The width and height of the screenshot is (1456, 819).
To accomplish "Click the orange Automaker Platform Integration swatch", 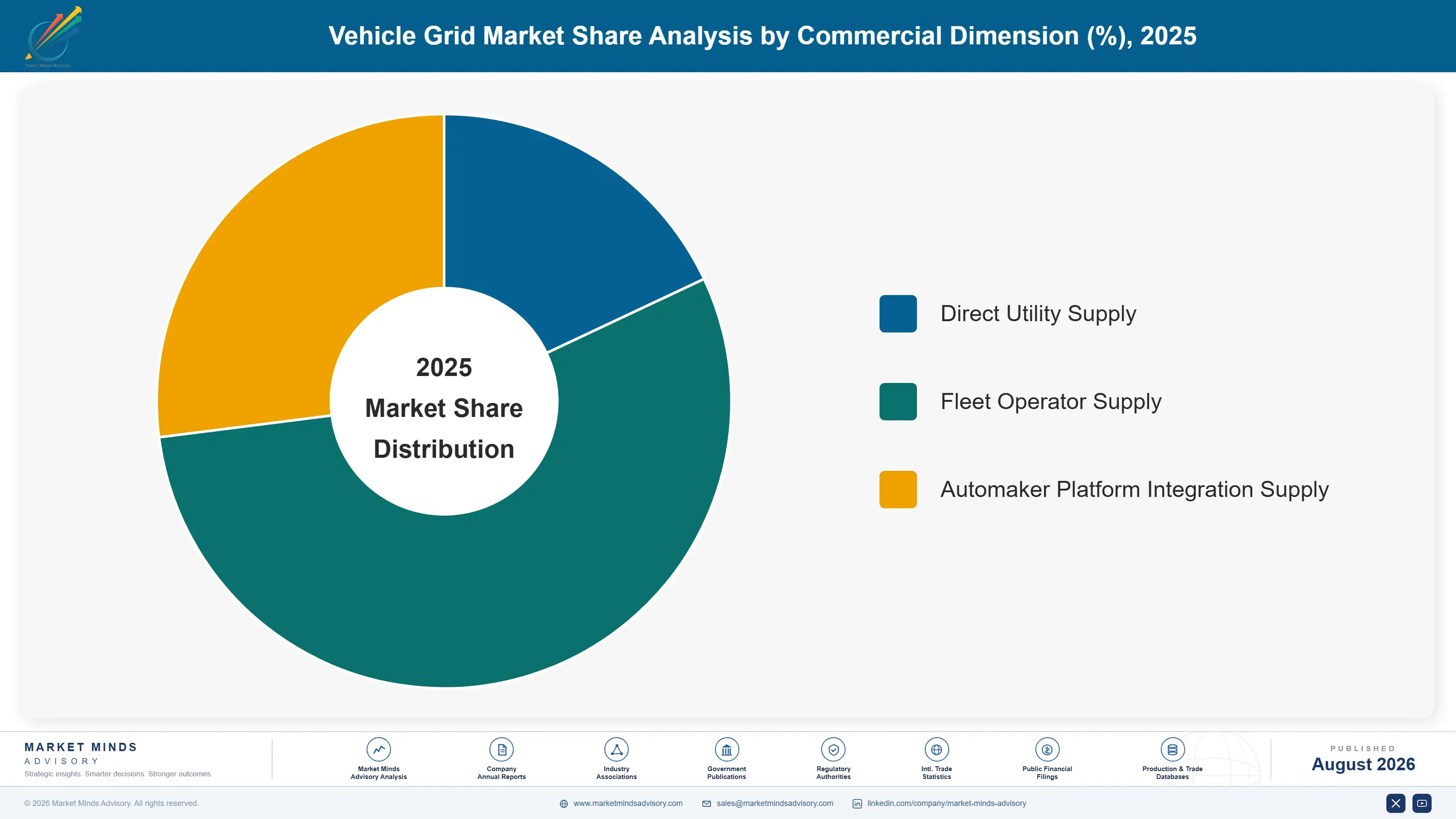I will 897,490.
